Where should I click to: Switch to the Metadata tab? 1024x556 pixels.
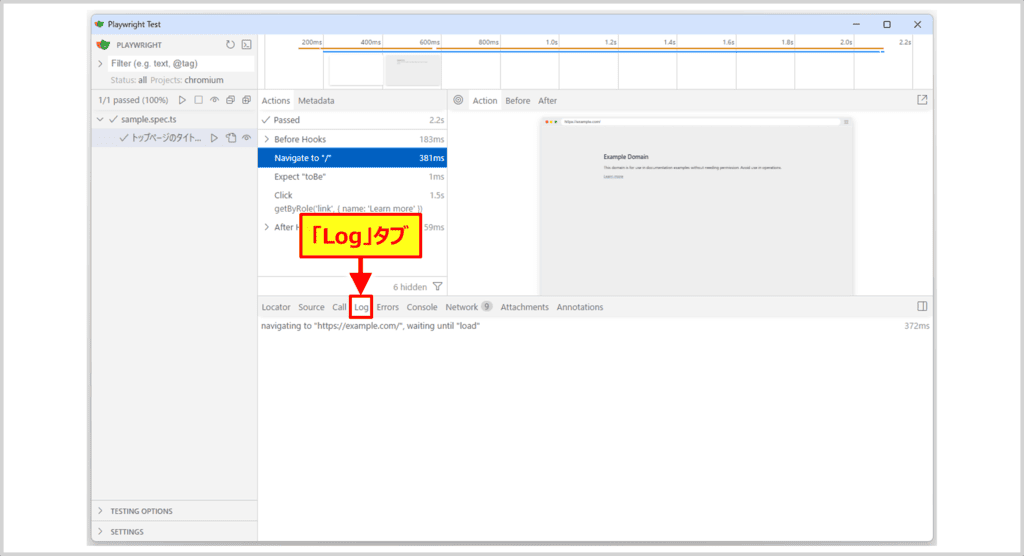click(316, 101)
